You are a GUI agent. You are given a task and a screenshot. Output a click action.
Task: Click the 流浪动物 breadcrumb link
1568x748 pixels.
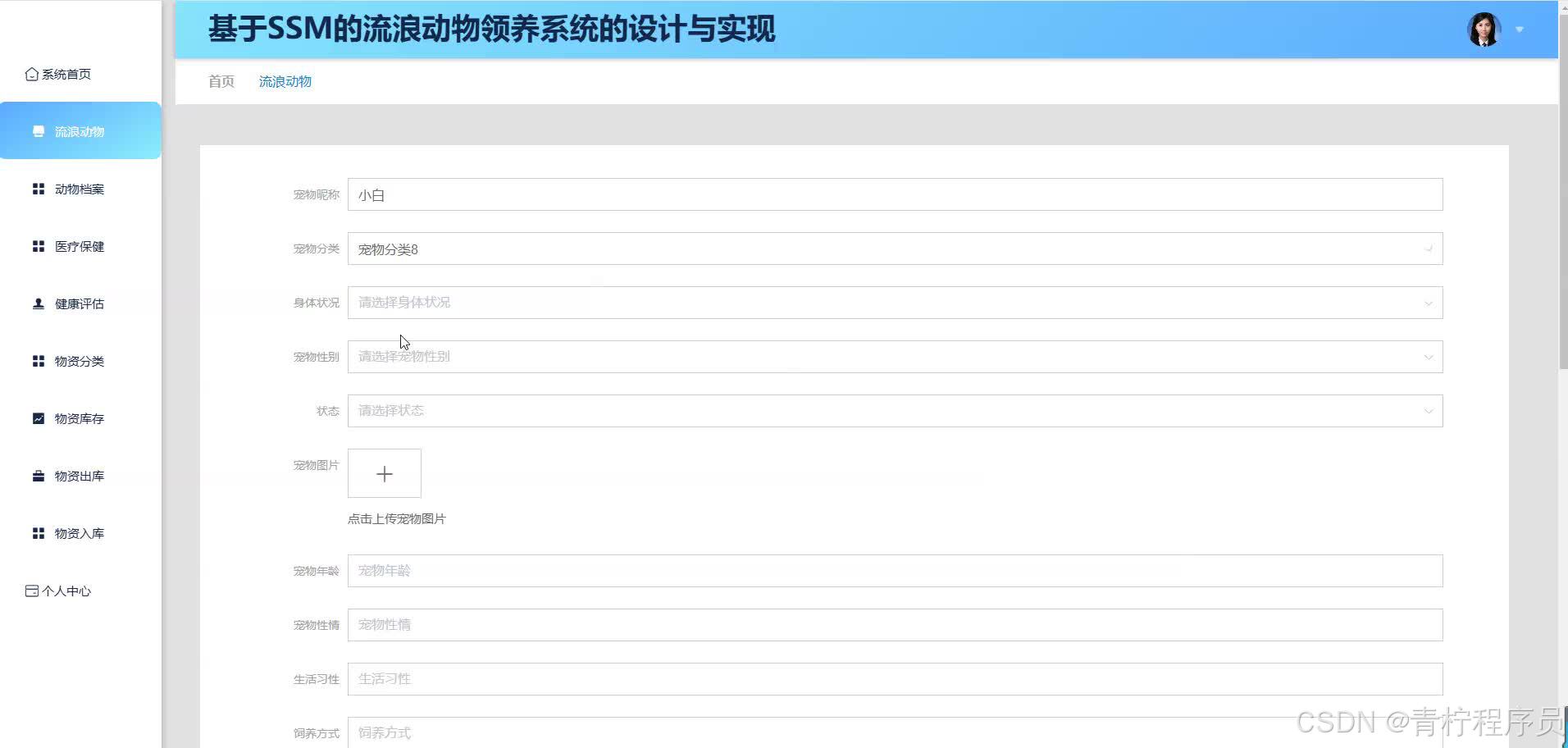285,81
